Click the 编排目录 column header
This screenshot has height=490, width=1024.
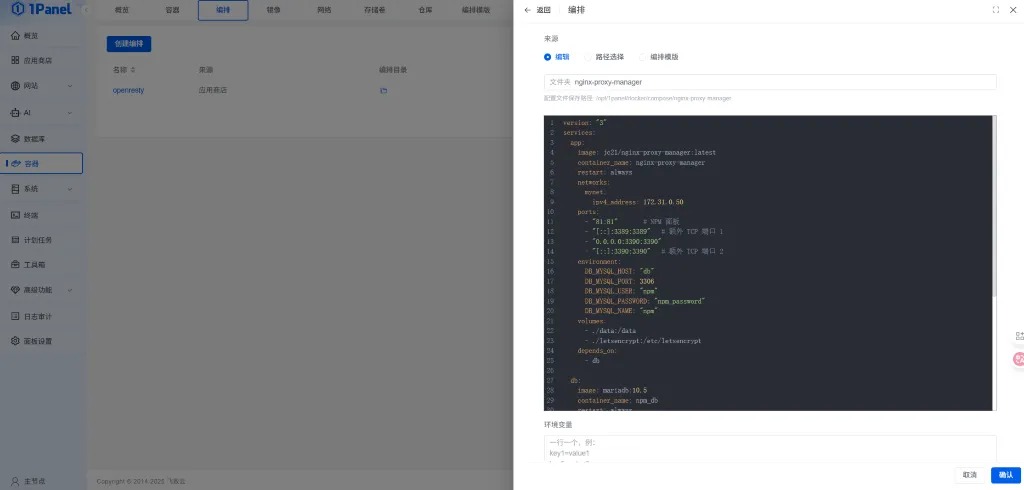point(393,70)
